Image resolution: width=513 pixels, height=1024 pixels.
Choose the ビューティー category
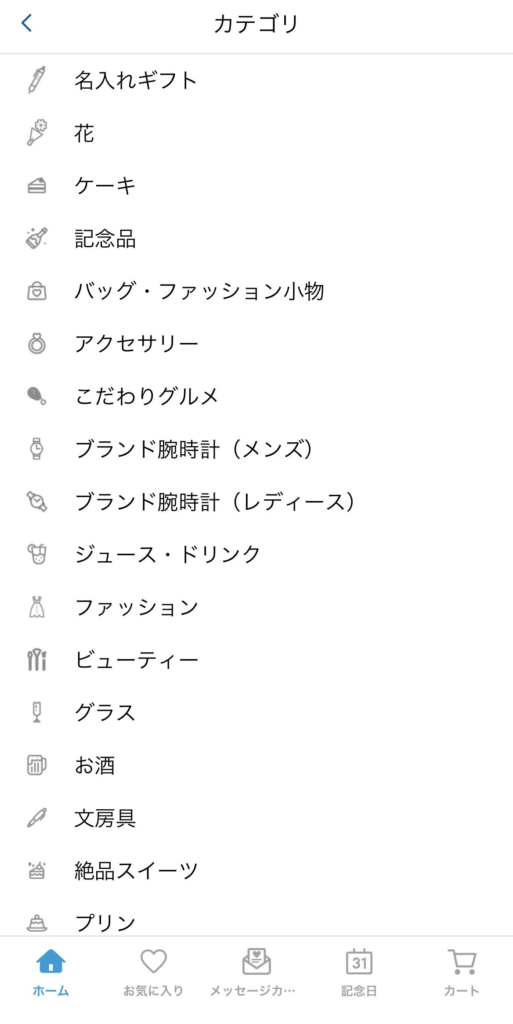coord(256,660)
